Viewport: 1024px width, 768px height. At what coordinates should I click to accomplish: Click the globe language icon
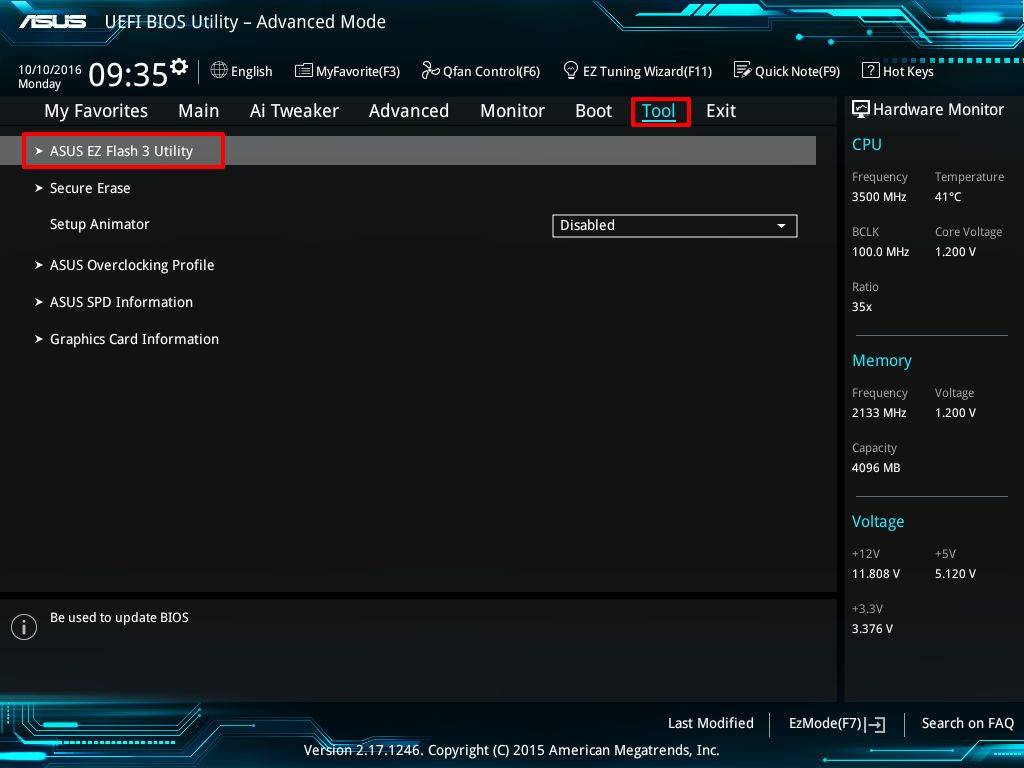tap(219, 71)
